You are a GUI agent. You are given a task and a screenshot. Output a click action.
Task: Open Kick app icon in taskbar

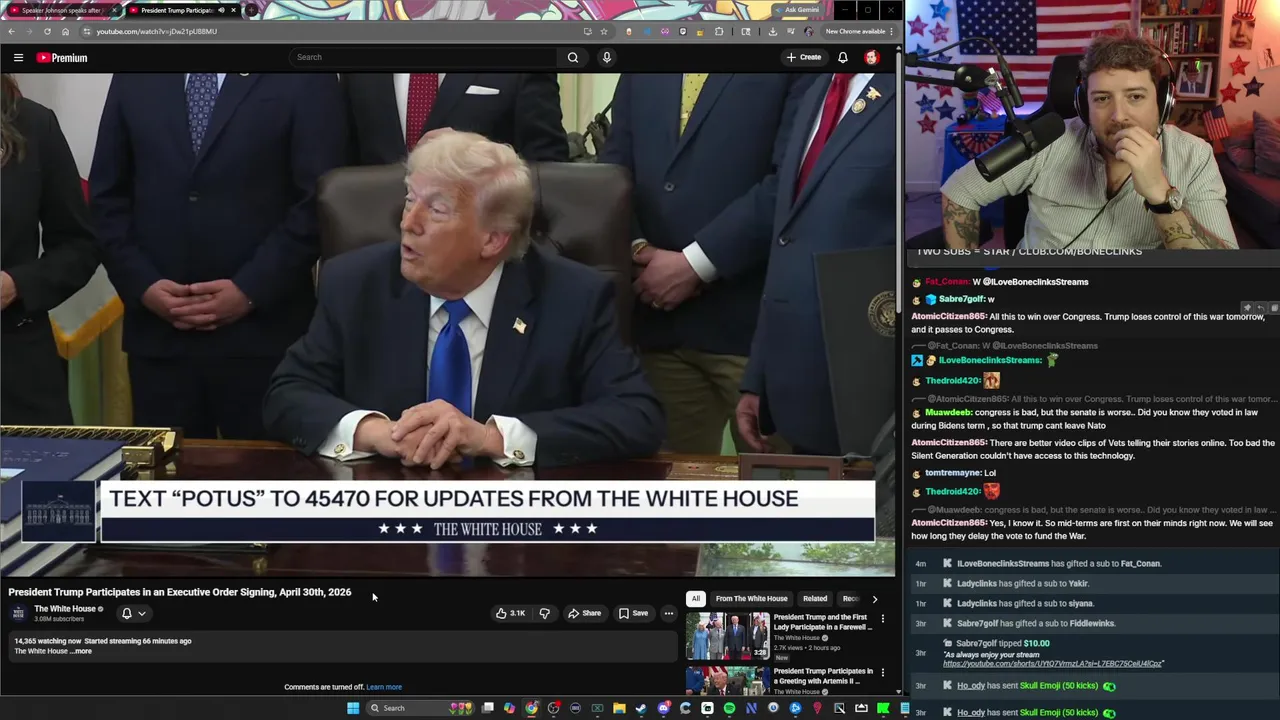pos(883,708)
